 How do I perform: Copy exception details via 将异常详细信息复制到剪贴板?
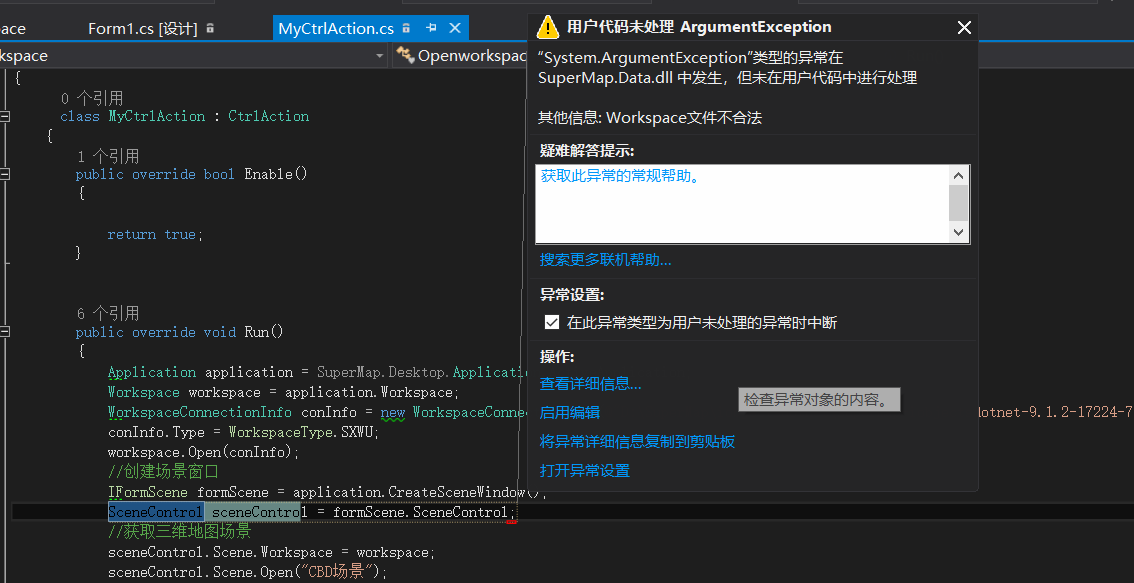(x=637, y=441)
